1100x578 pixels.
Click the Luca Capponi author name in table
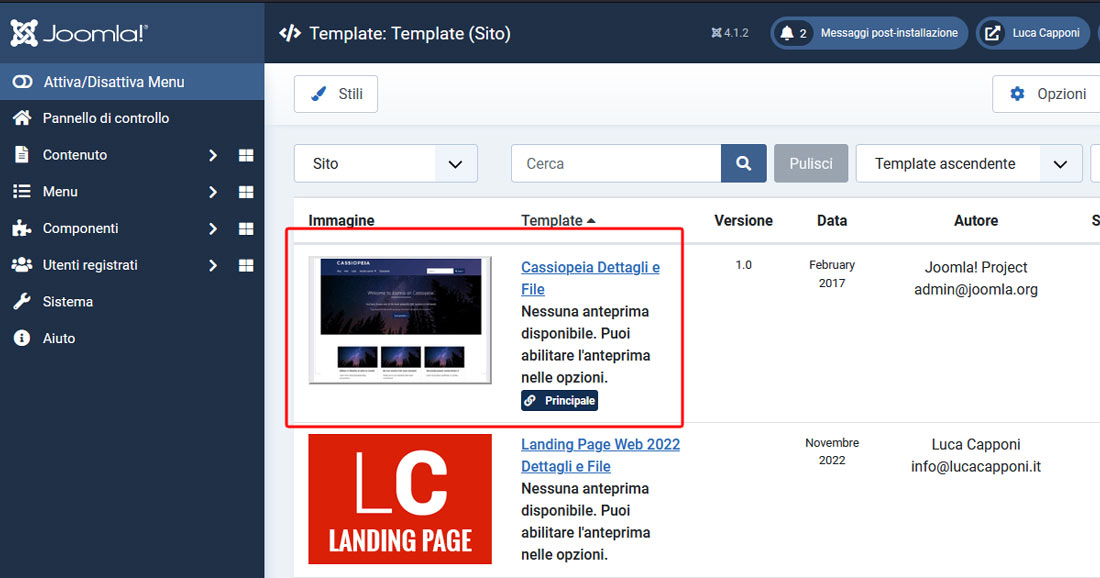click(976, 445)
